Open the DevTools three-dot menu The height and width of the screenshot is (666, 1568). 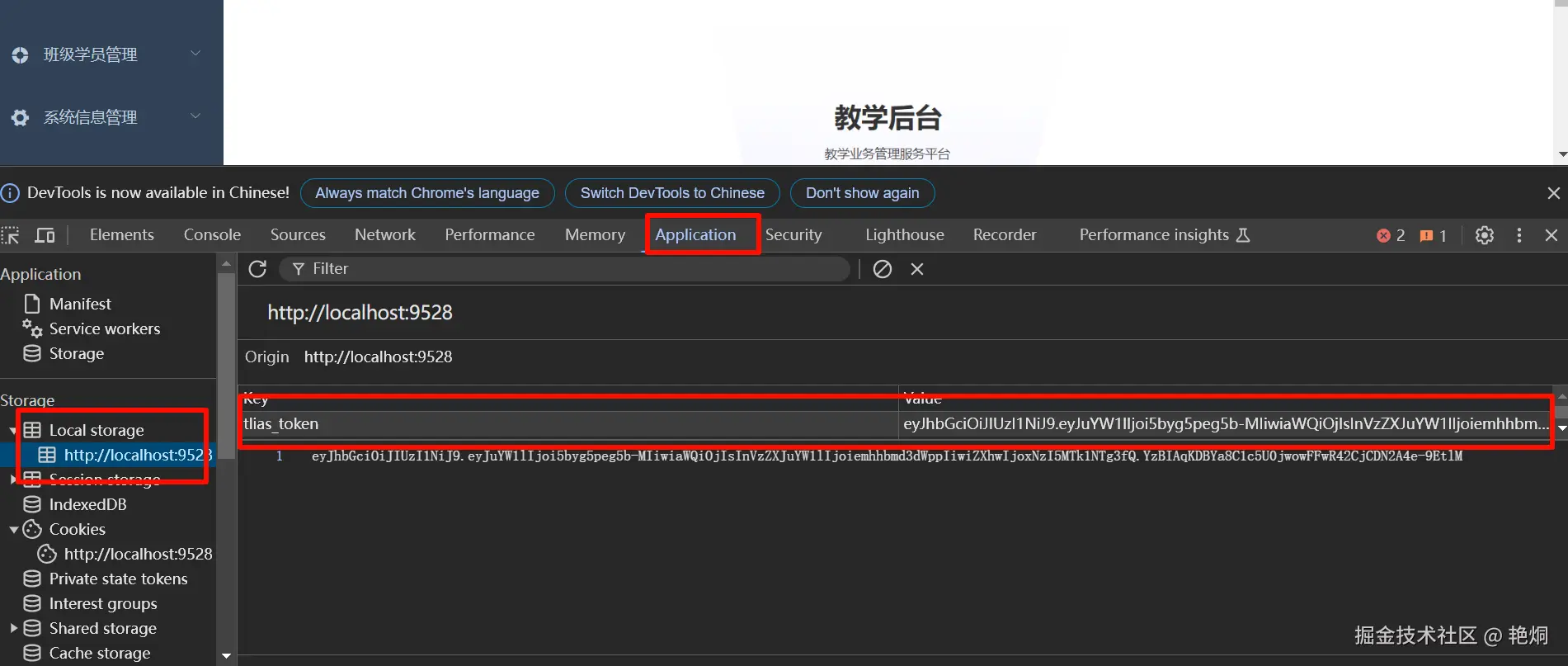1519,235
